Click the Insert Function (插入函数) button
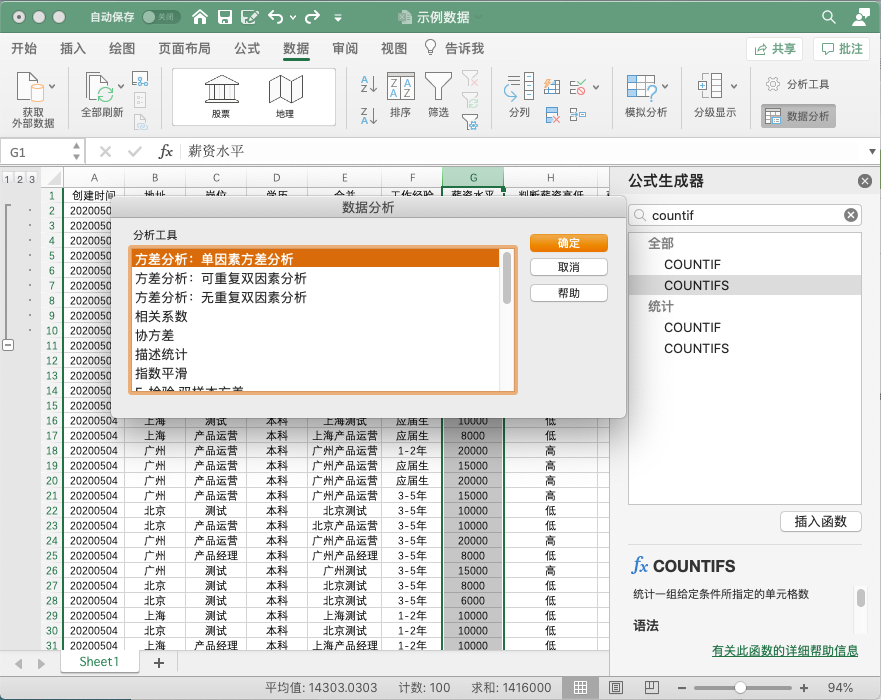This screenshot has width=881, height=700. pos(820,521)
